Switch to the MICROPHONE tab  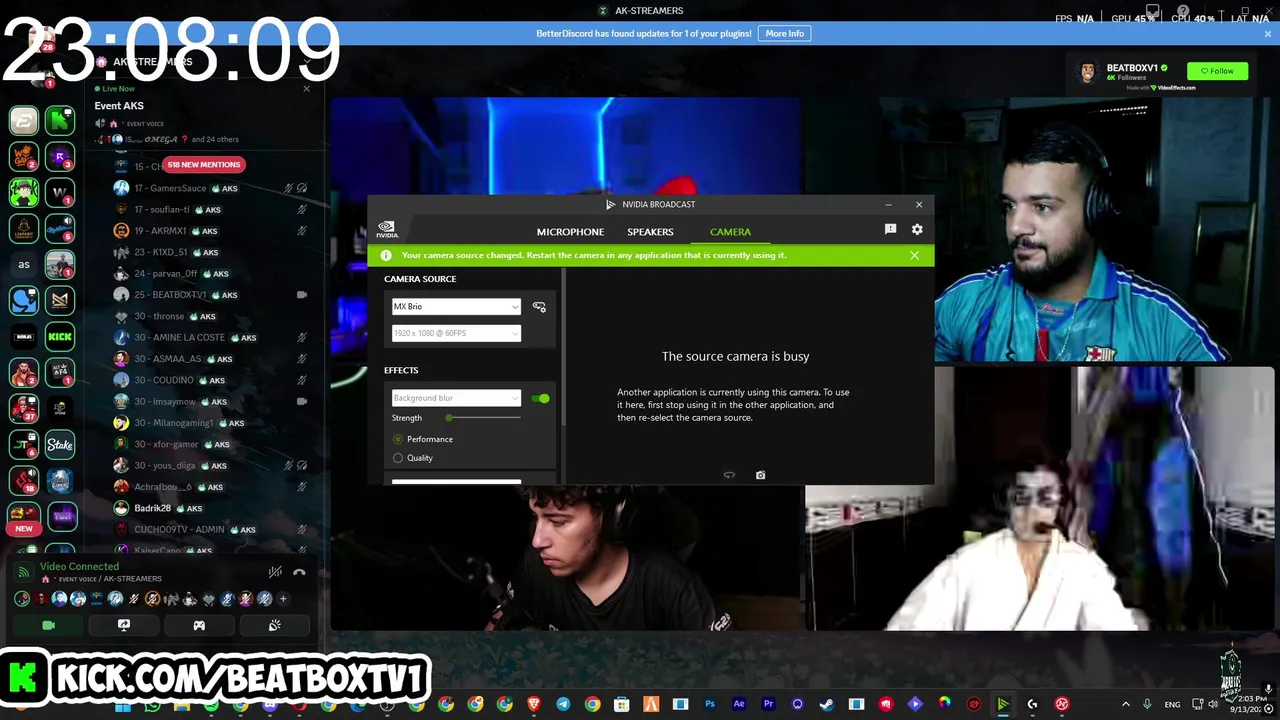point(570,232)
